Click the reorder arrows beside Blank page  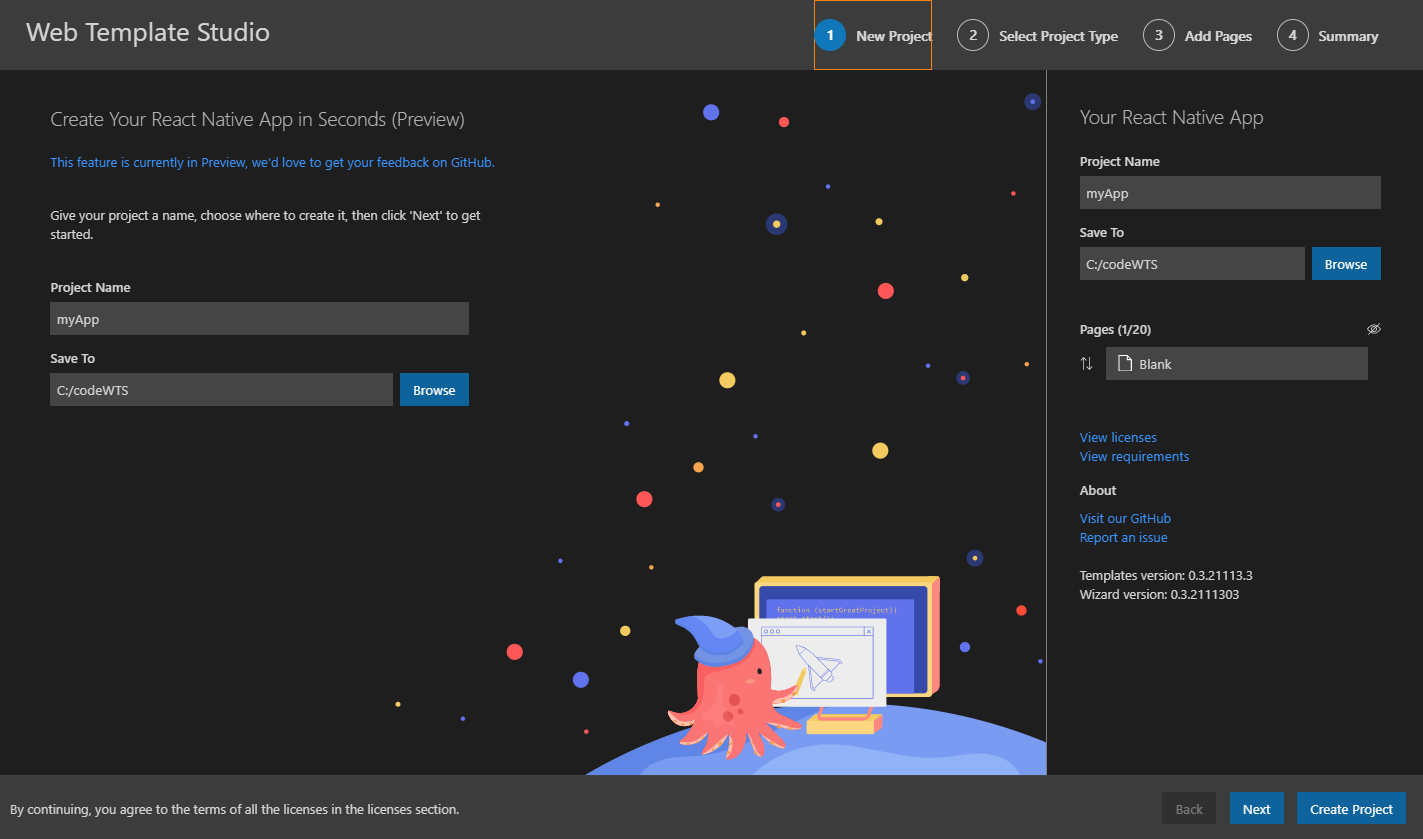point(1087,364)
